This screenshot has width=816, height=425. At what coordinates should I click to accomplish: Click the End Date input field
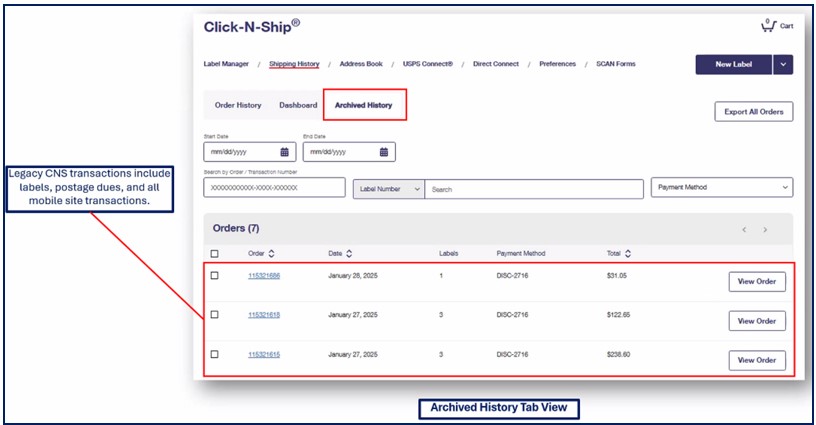pos(349,152)
